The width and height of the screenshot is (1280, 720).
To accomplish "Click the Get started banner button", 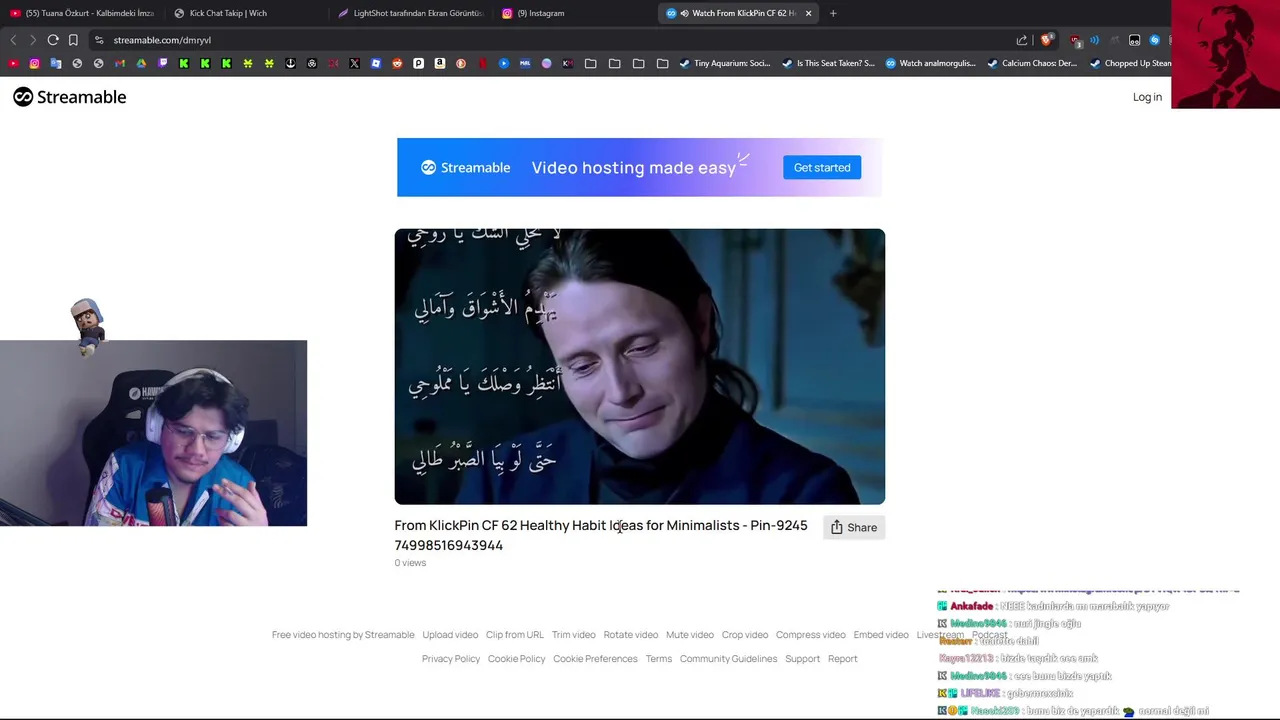I will 822,167.
